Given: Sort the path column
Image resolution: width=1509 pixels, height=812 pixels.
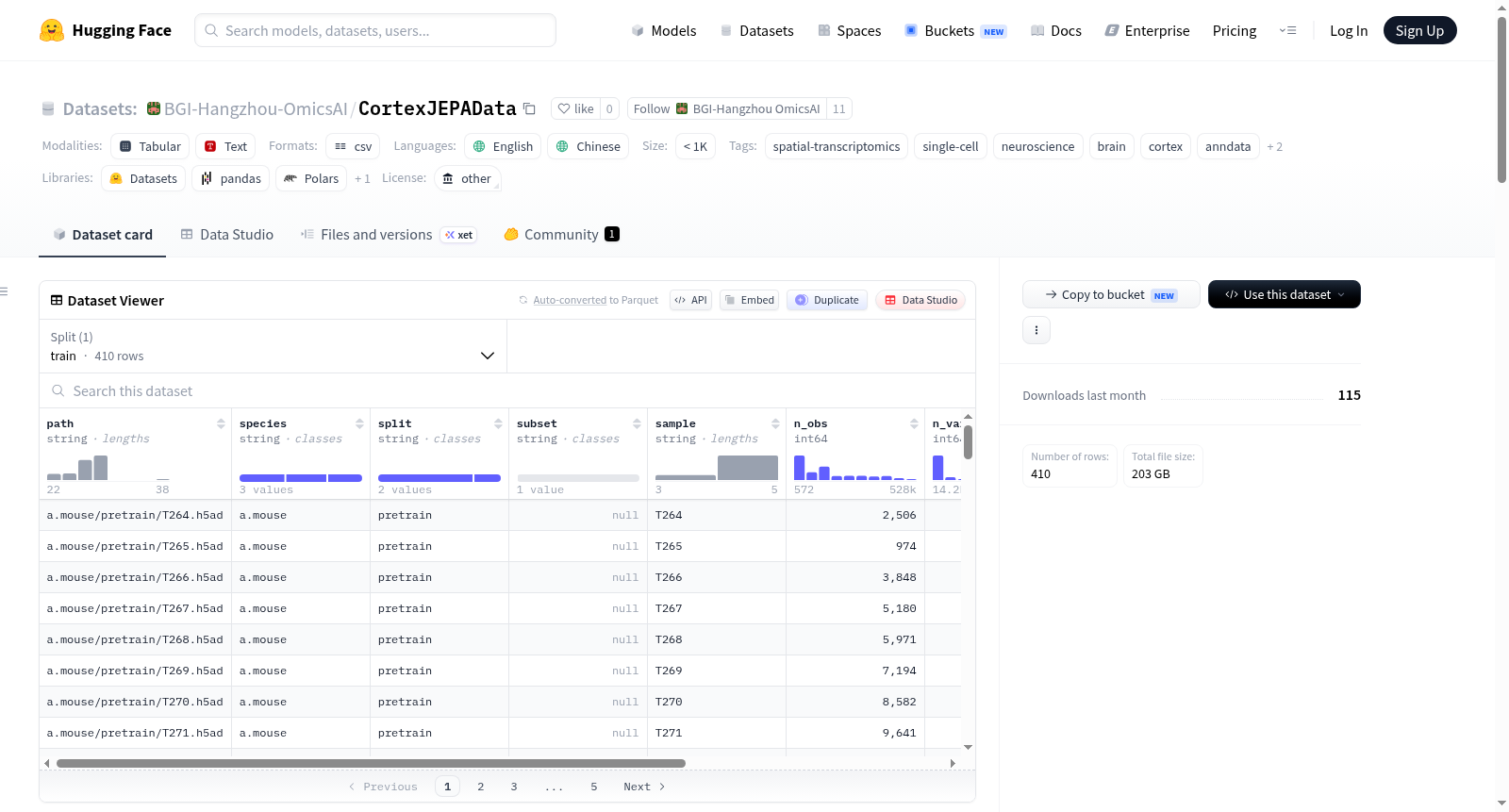Looking at the screenshot, I should pos(221,423).
